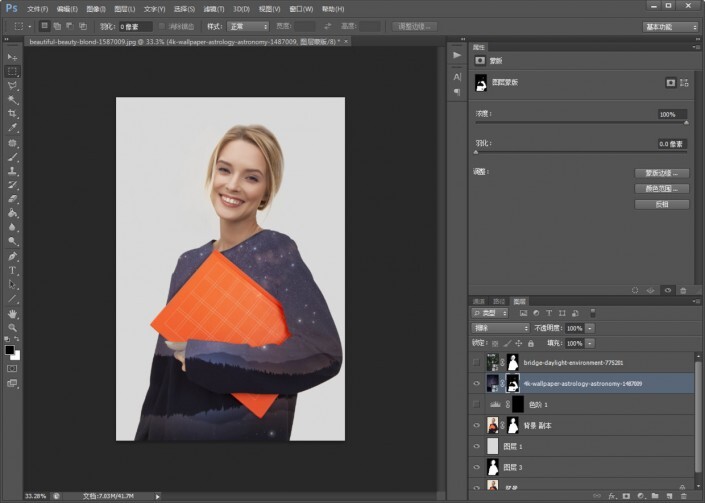Select the Zoom tool
The width and height of the screenshot is (705, 503).
coord(13,327)
